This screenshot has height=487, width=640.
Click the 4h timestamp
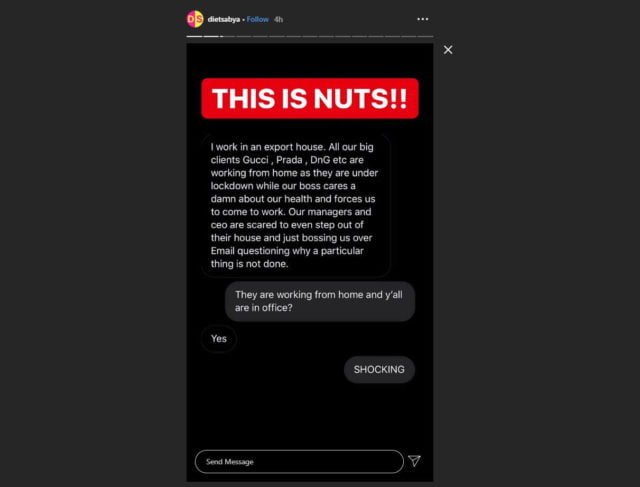(278, 19)
